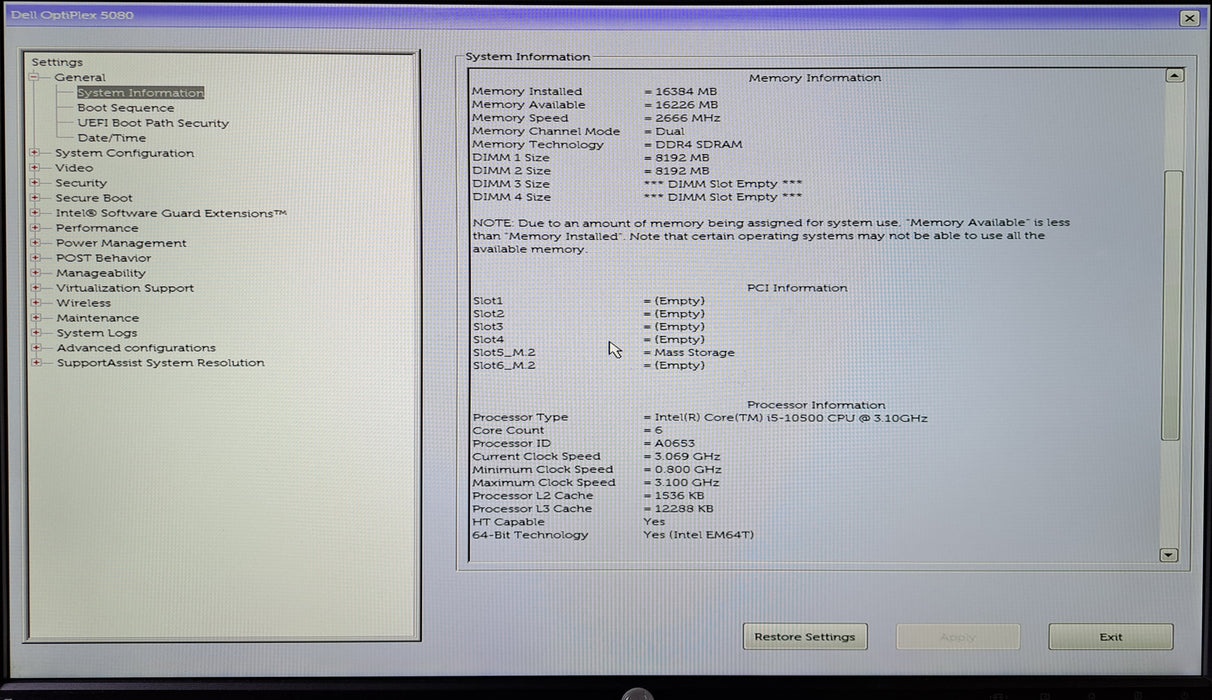Expand the Advanced configurations node
1212x700 pixels.
[35, 348]
